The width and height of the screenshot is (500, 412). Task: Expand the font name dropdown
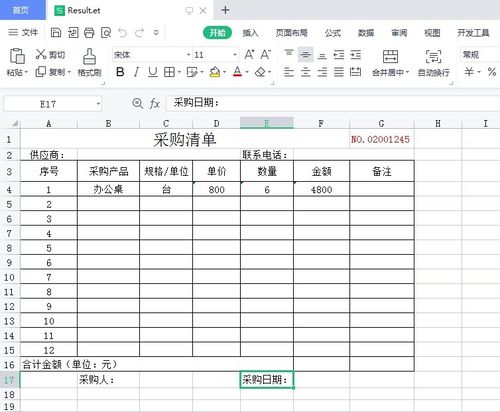point(188,55)
